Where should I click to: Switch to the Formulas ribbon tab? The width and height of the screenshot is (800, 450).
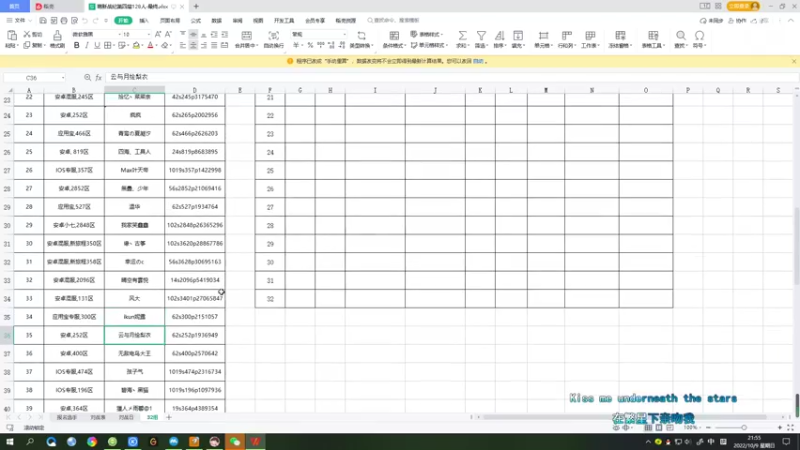click(196, 20)
